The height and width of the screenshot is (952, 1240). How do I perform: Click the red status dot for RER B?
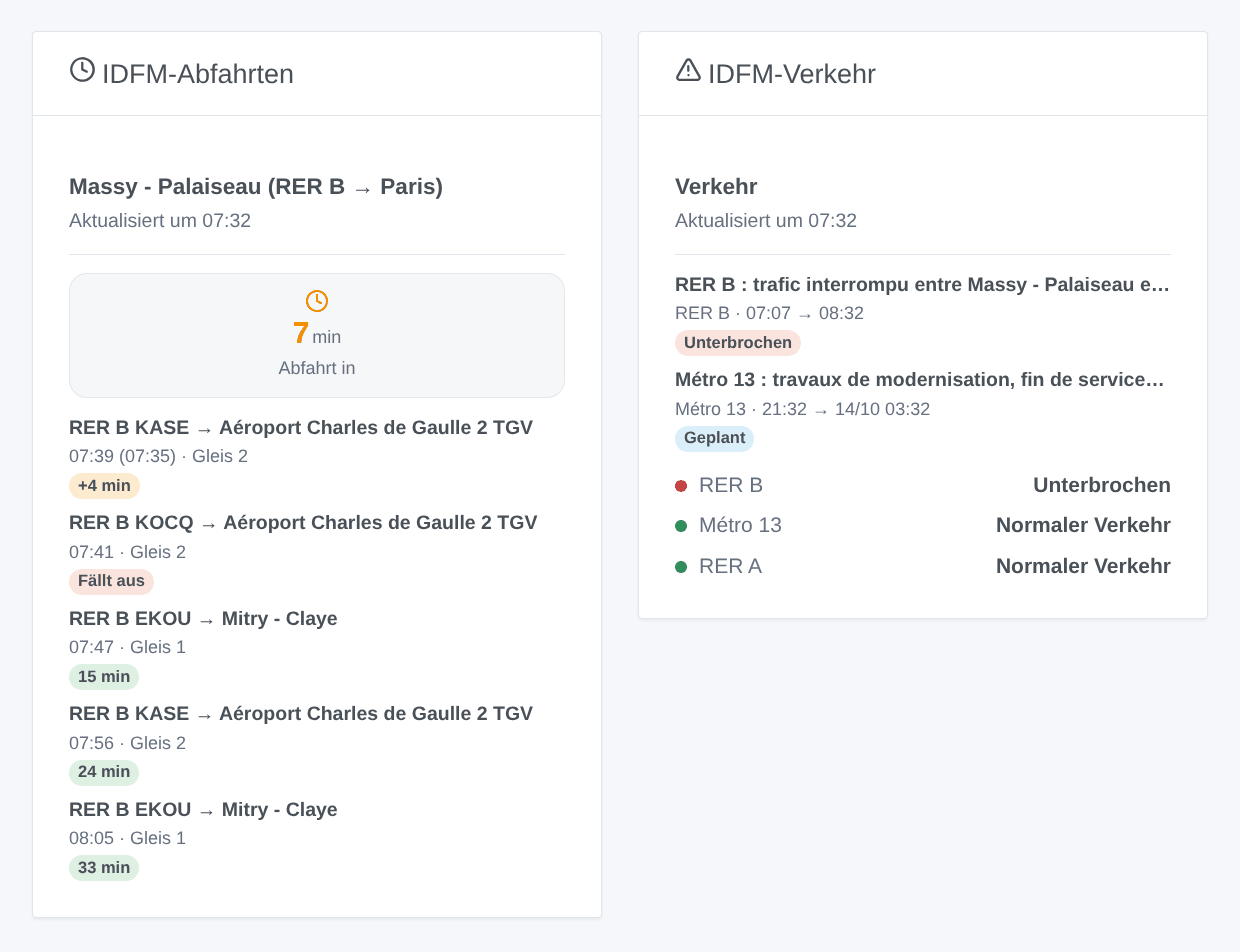(681, 486)
